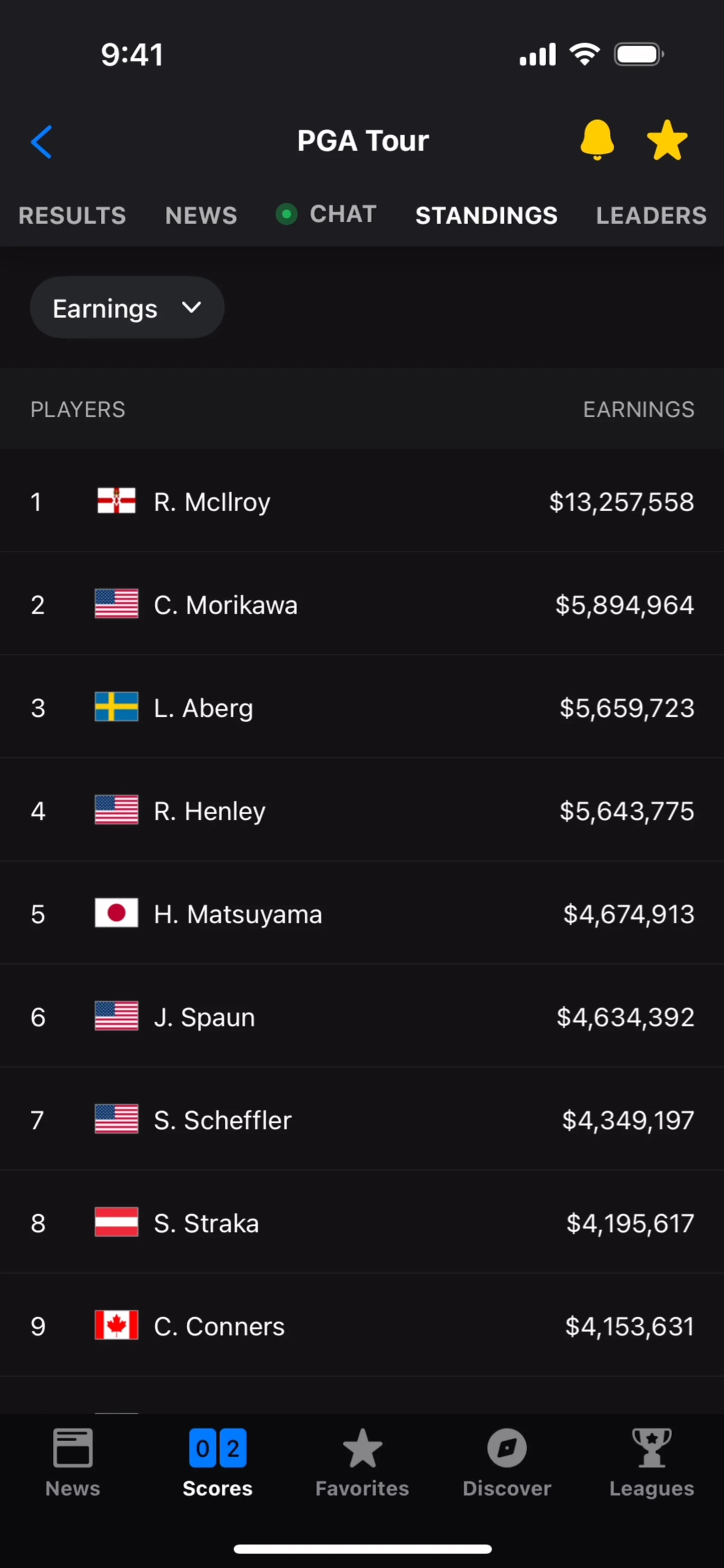Select the Standings tab
This screenshot has width=724, height=1568.
coord(486,216)
